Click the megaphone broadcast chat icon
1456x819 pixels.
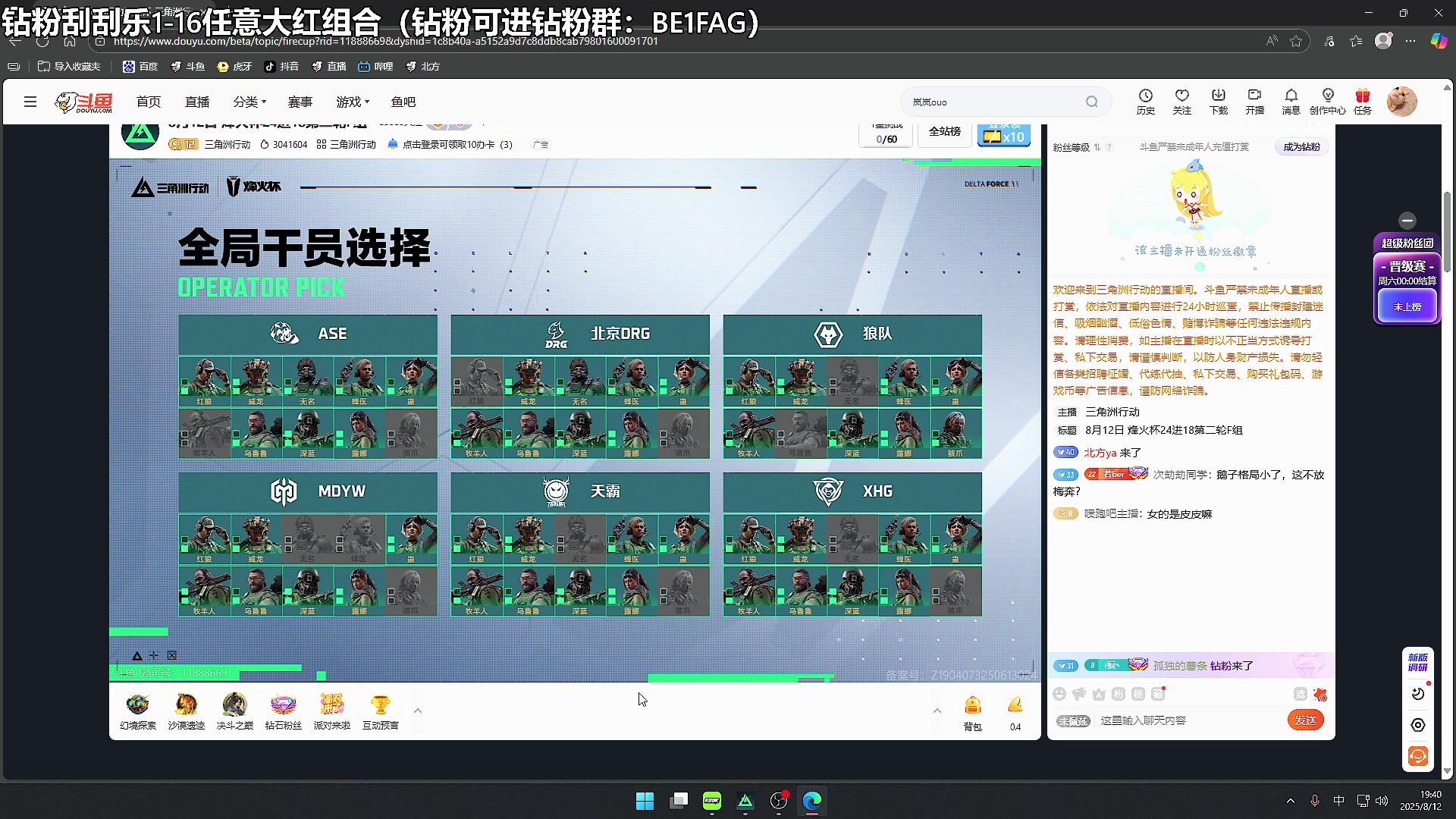point(1079,694)
